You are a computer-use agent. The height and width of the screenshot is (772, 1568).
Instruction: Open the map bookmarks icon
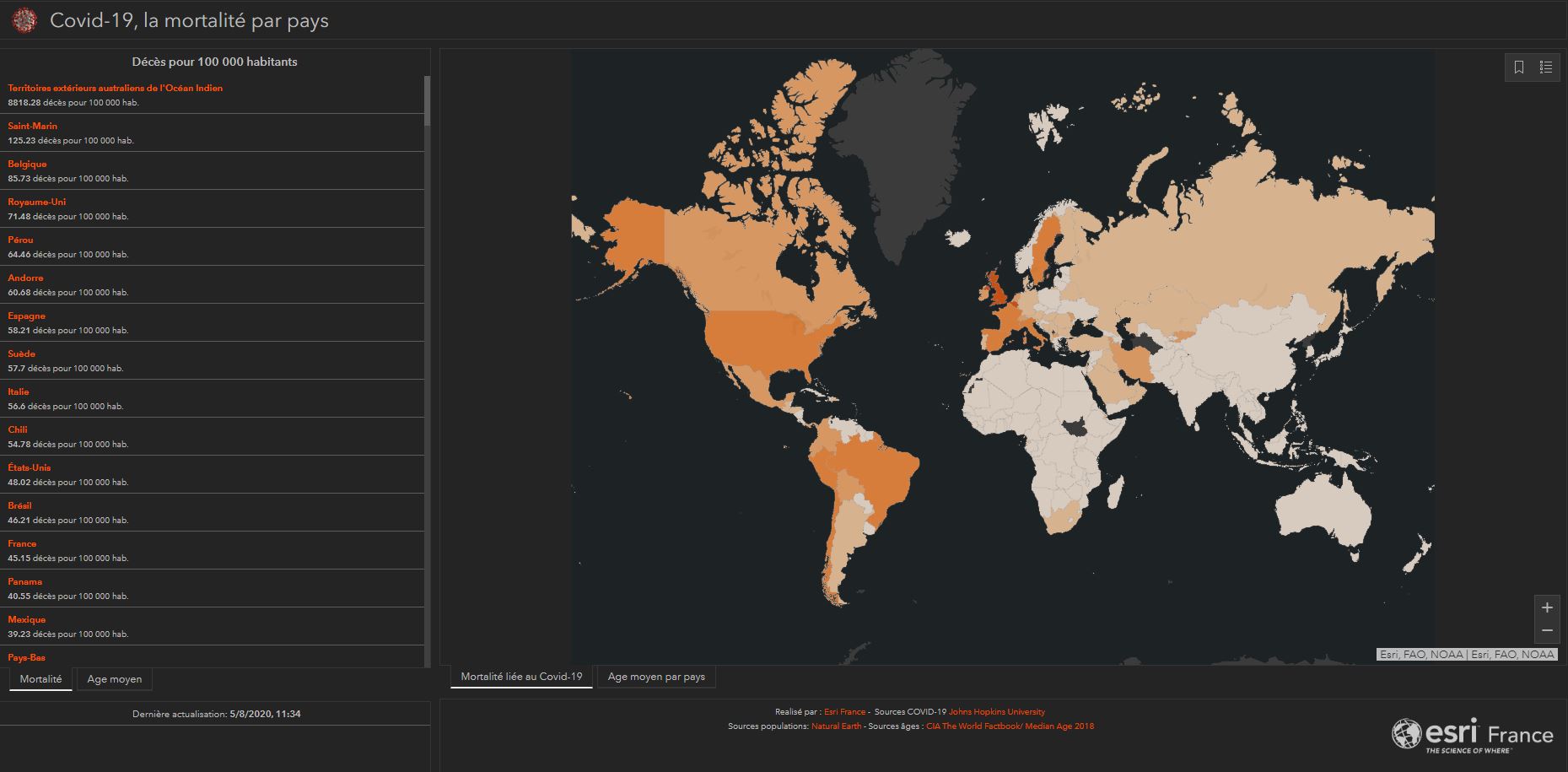(x=1519, y=67)
